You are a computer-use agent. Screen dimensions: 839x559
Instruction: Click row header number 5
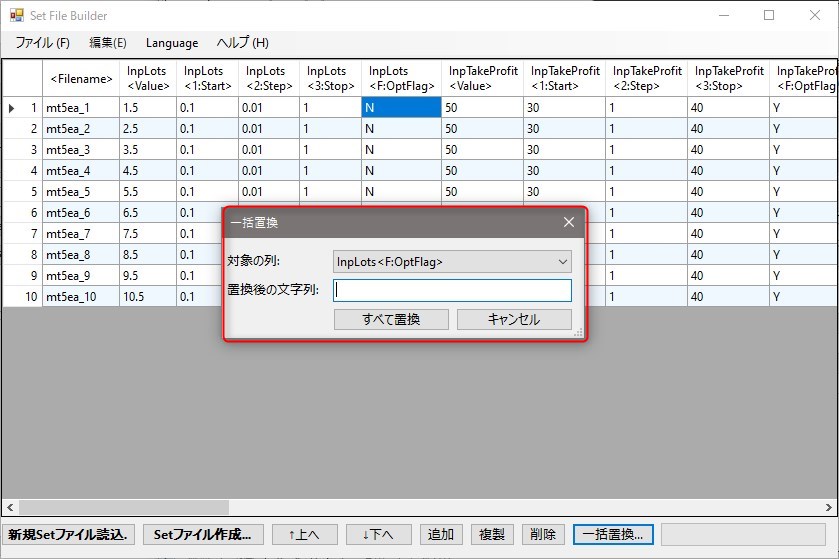(x=22, y=192)
